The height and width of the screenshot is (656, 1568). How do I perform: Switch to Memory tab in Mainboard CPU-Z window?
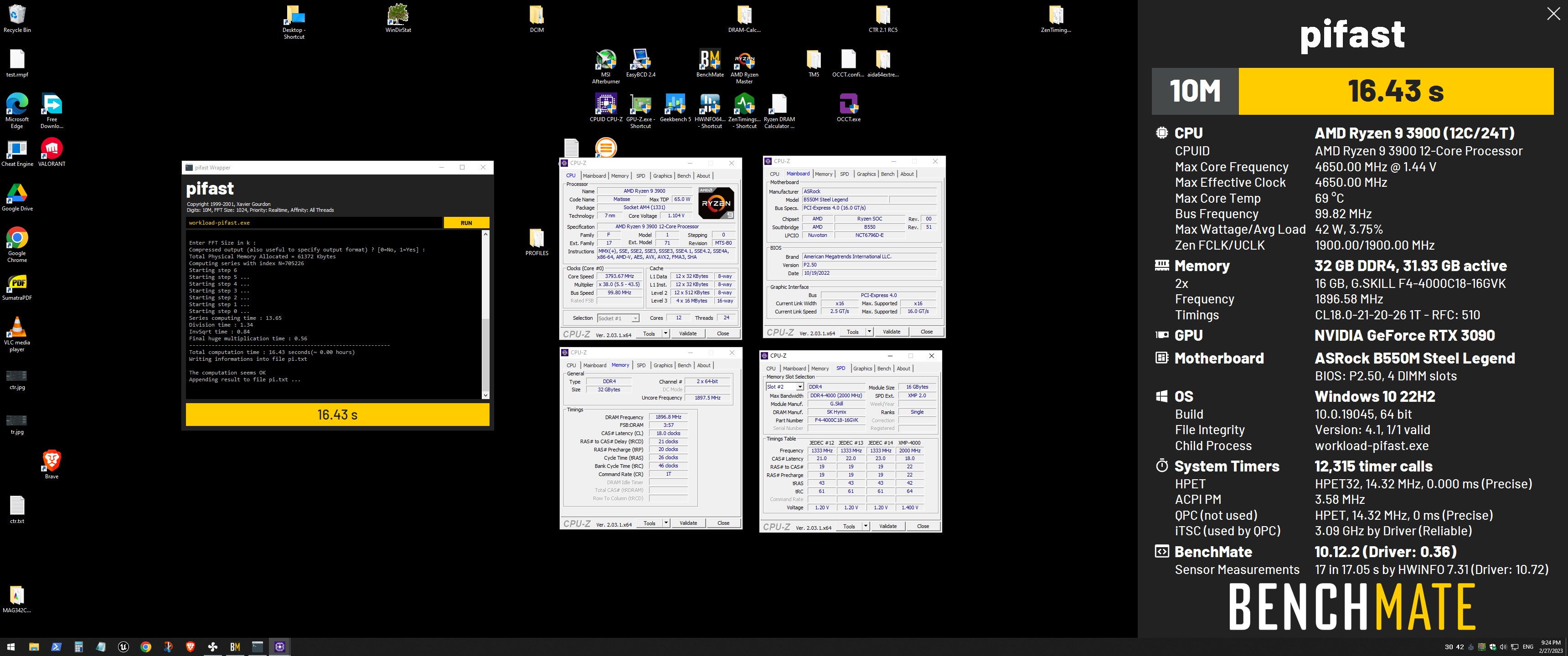pyautogui.click(x=824, y=174)
